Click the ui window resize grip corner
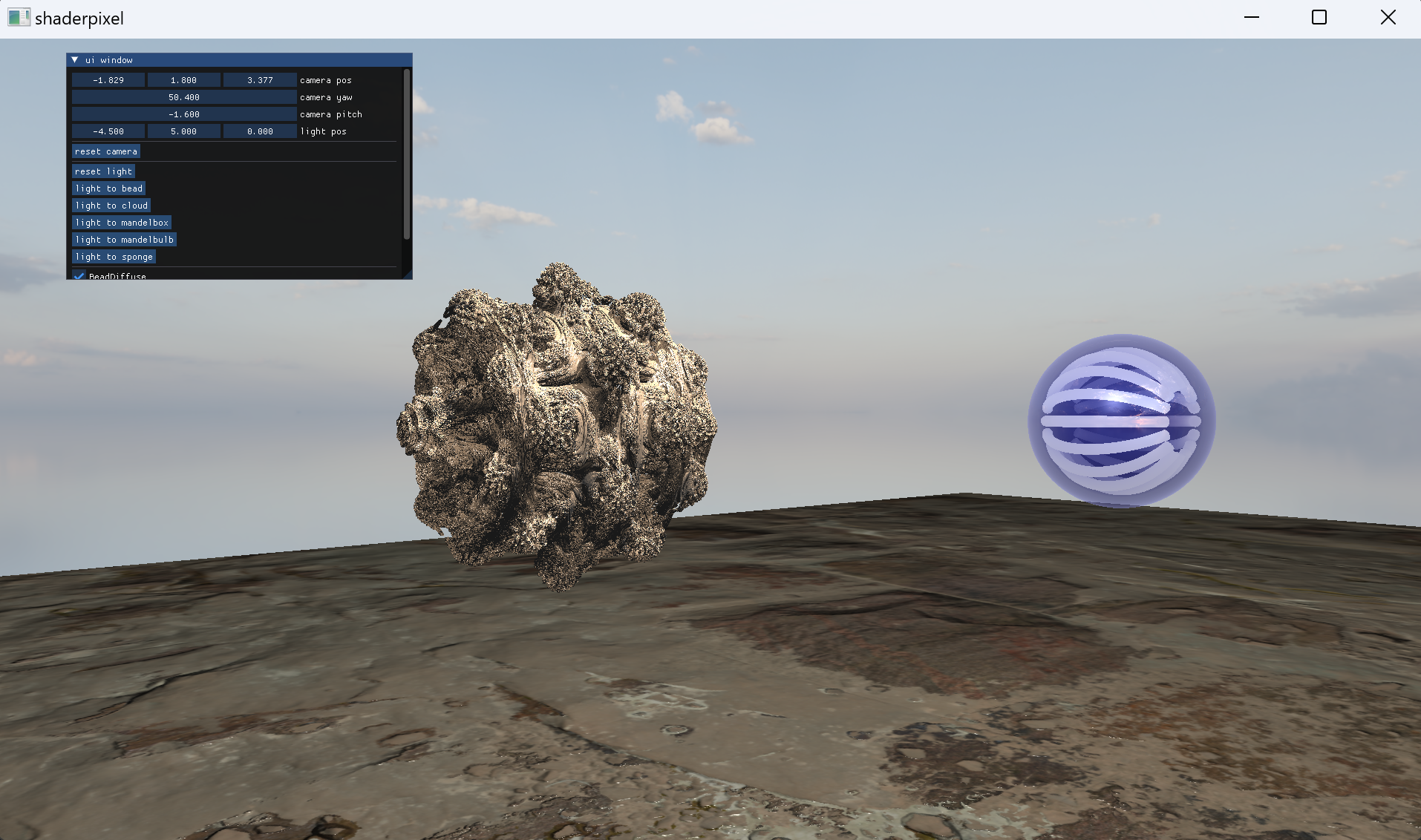Screen dimensions: 1421x840 pos(407,275)
